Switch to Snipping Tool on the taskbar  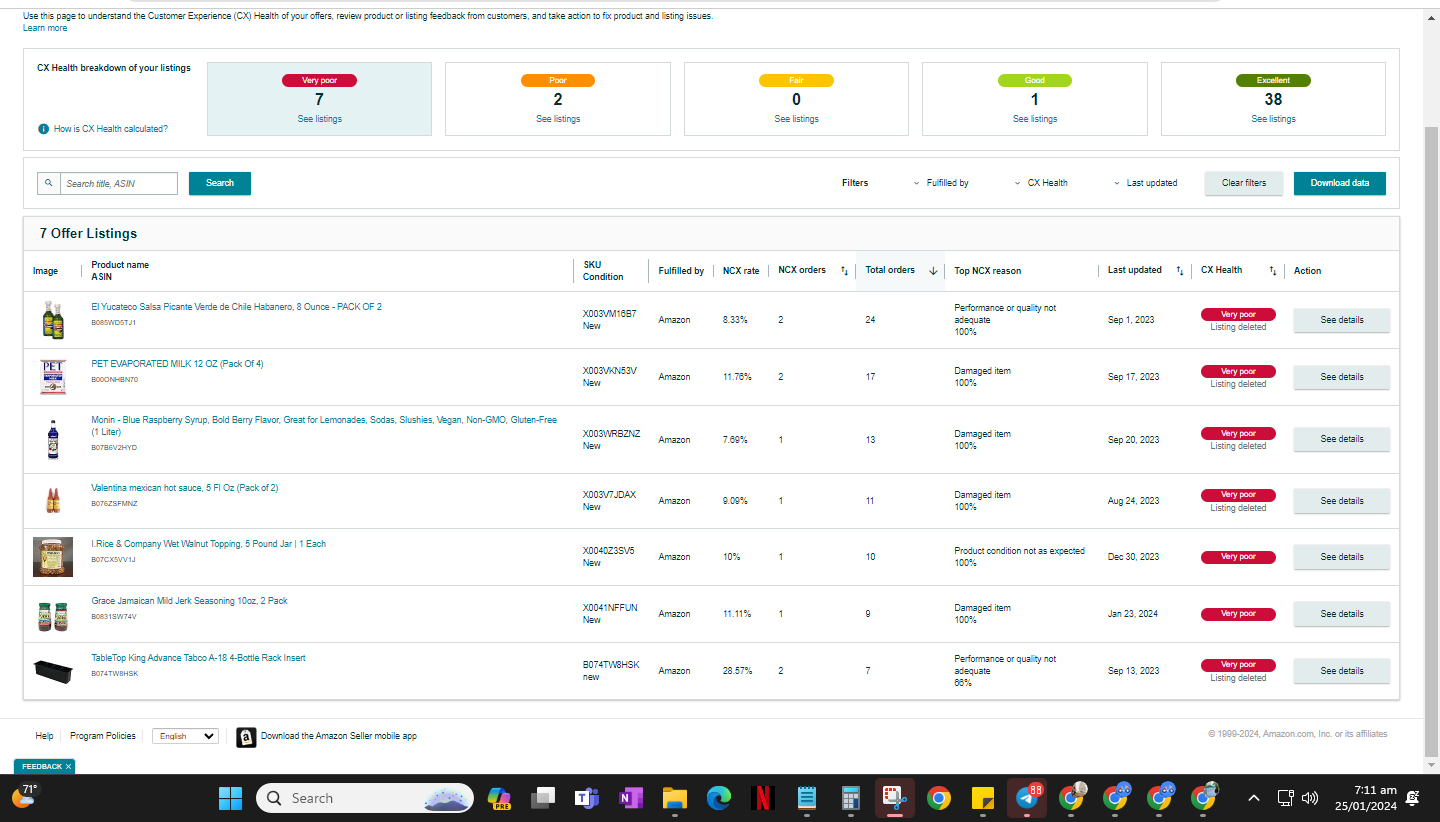point(895,798)
